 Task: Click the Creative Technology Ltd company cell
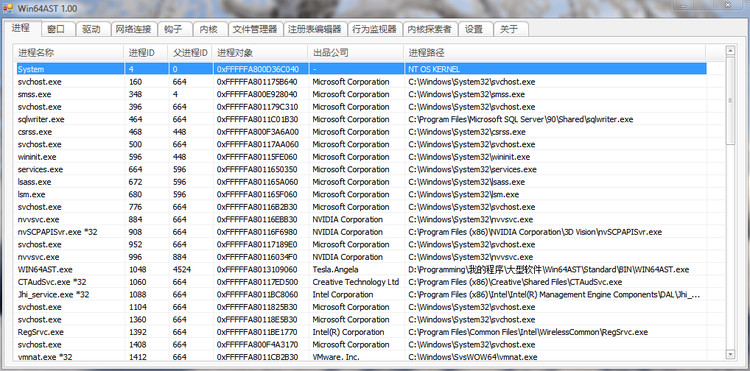(x=356, y=282)
